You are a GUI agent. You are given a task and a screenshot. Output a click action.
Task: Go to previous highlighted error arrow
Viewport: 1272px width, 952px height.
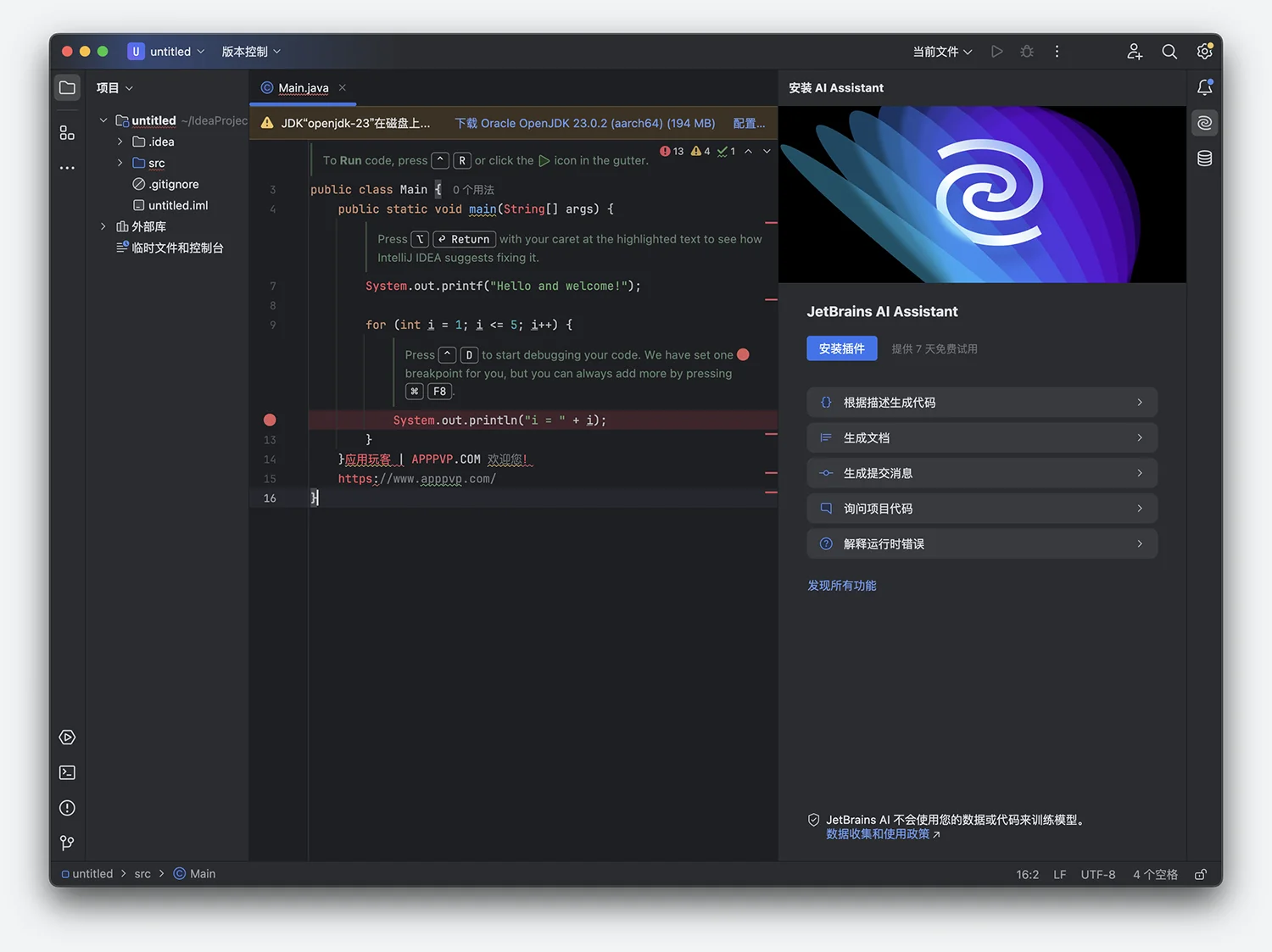click(x=748, y=151)
